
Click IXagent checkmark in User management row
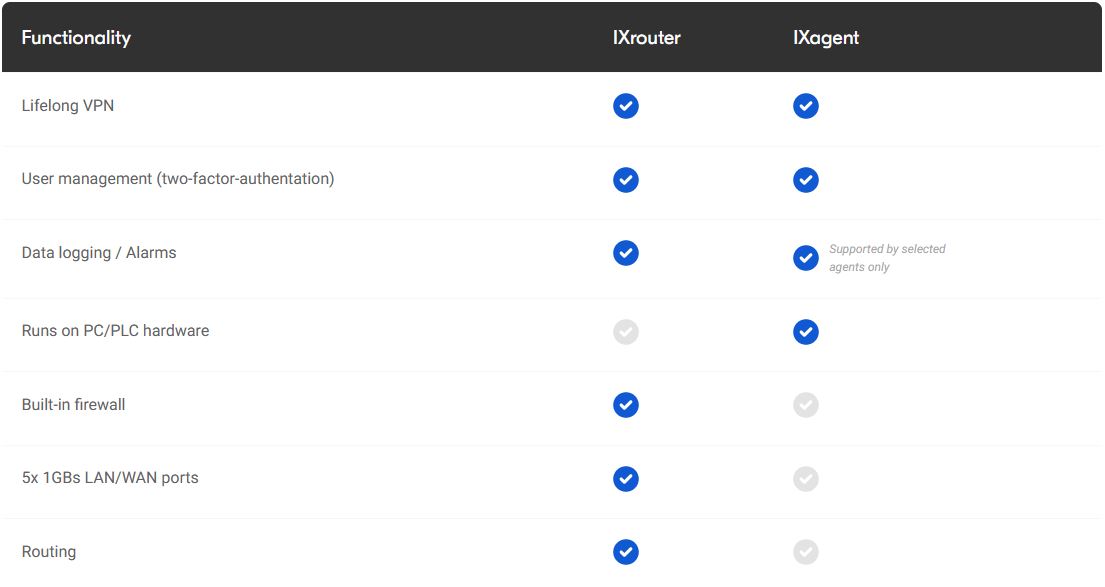(x=805, y=180)
